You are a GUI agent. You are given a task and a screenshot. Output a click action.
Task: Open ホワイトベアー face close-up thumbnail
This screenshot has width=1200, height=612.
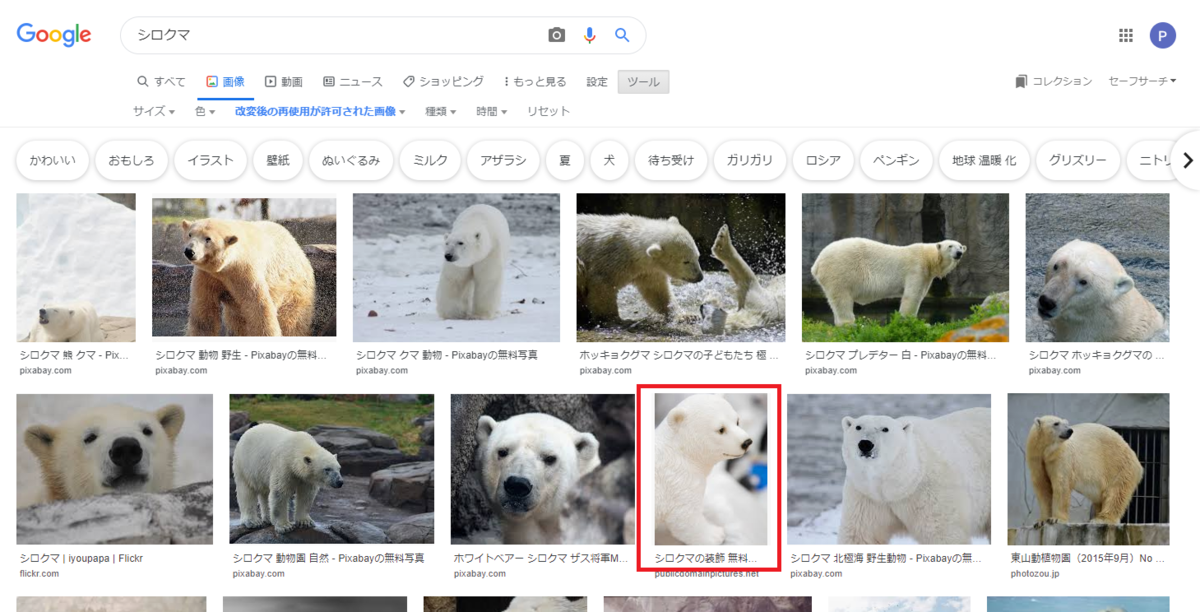pos(542,469)
